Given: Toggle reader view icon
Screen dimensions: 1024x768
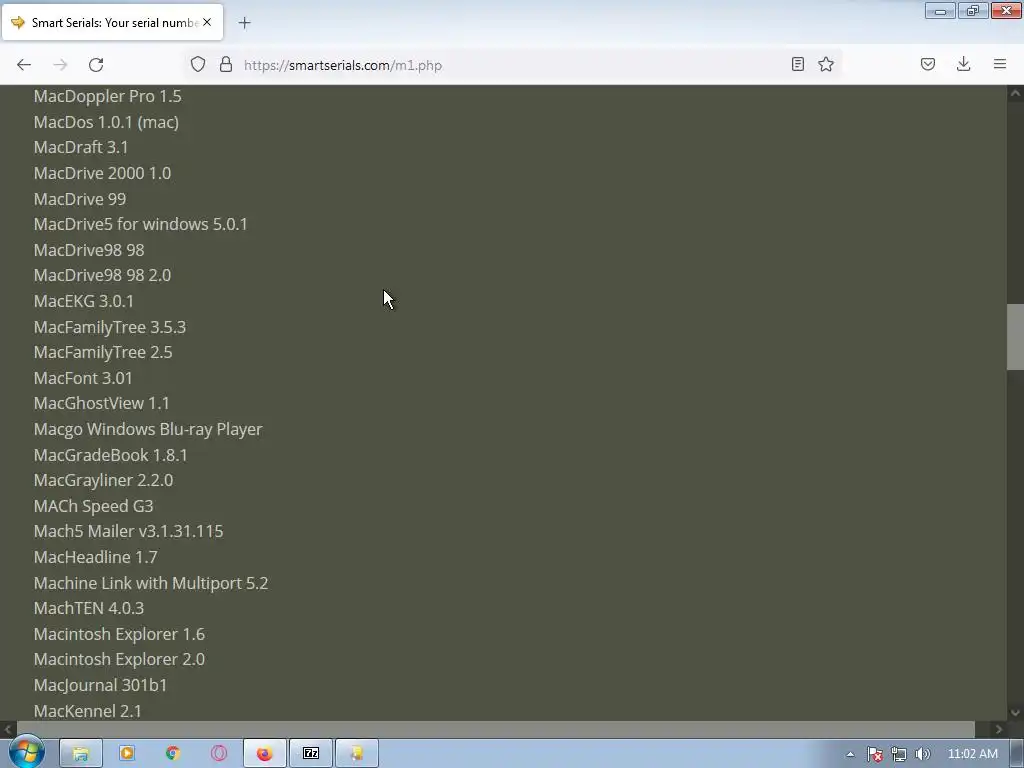Looking at the screenshot, I should tap(797, 64).
